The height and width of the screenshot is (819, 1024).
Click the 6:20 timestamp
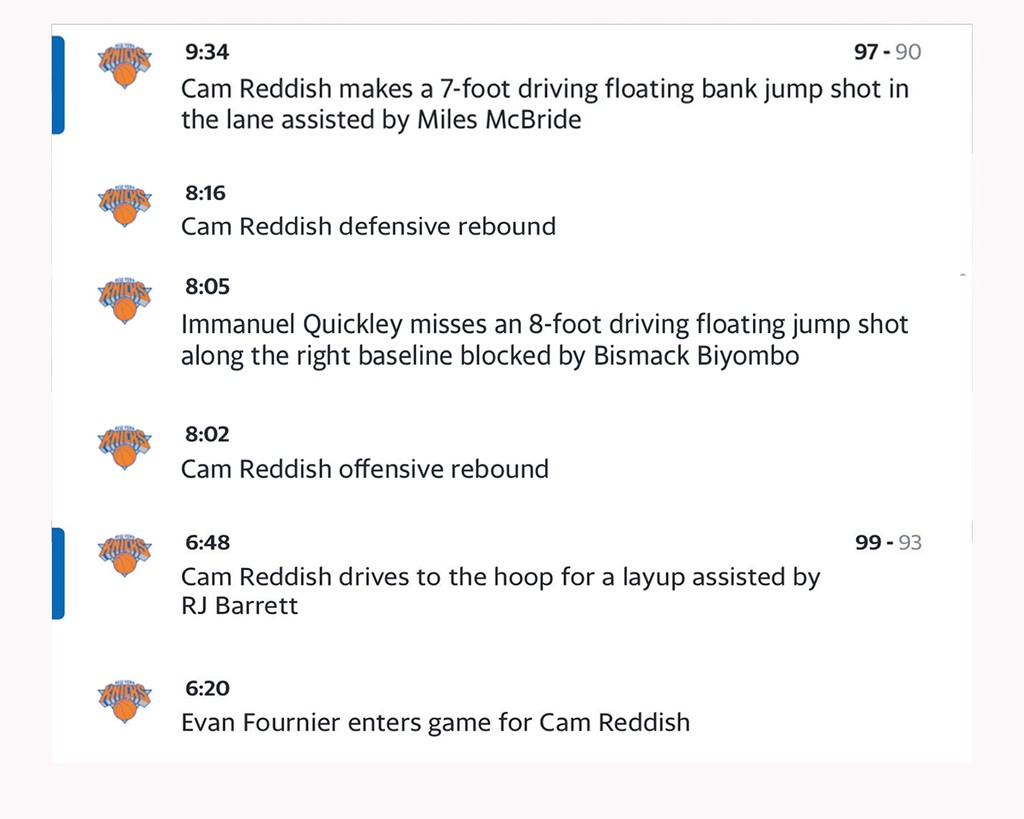207,689
